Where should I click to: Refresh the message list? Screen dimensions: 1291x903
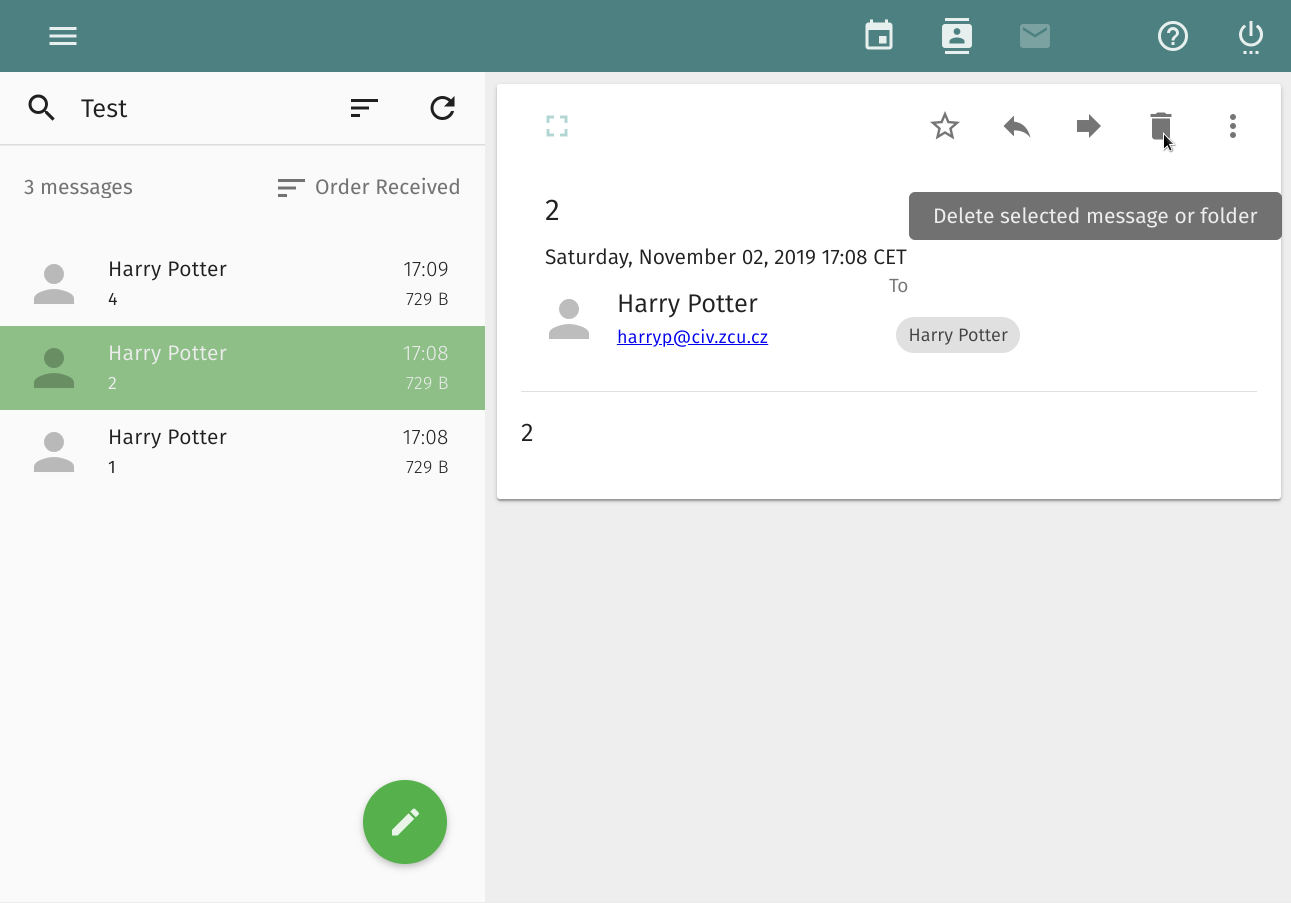[x=443, y=108]
